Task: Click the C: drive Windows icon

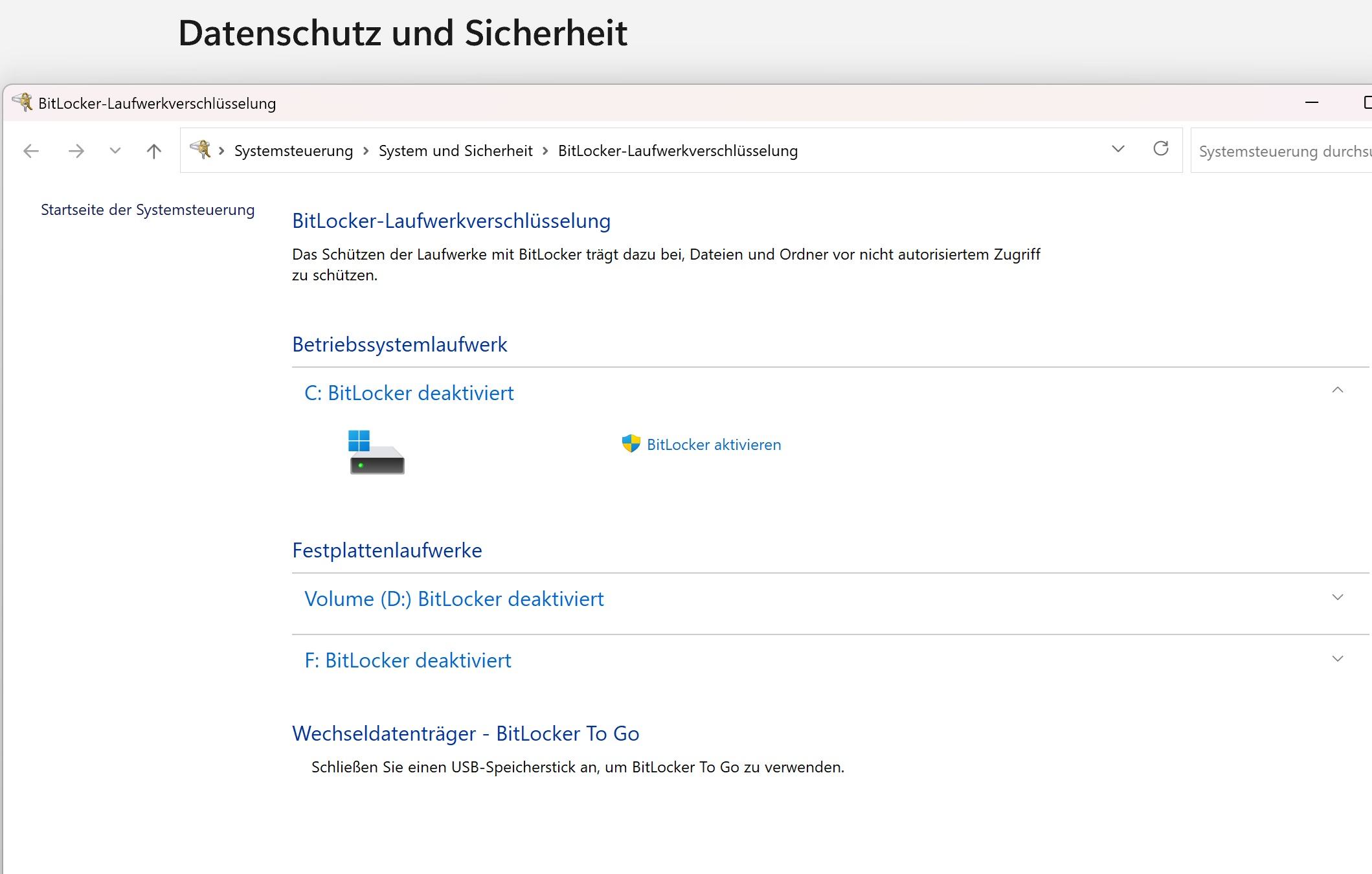Action: tap(376, 452)
